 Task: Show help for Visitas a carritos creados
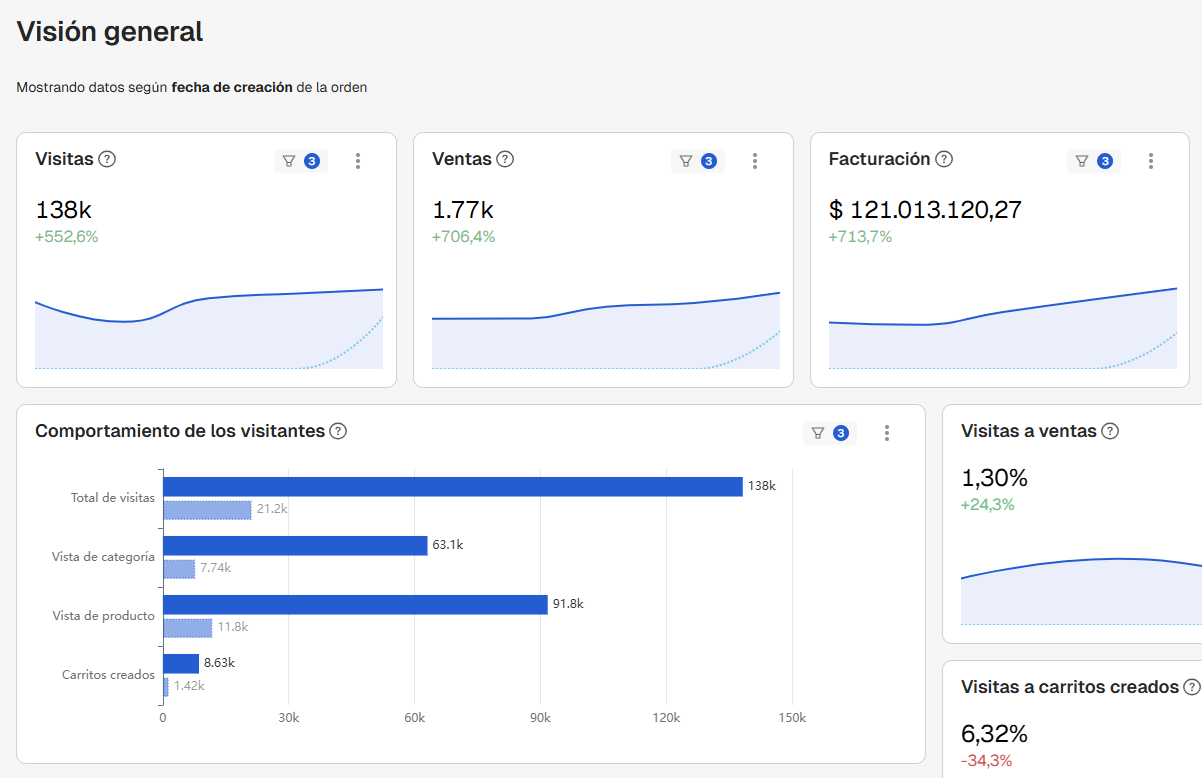[x=1192, y=687]
